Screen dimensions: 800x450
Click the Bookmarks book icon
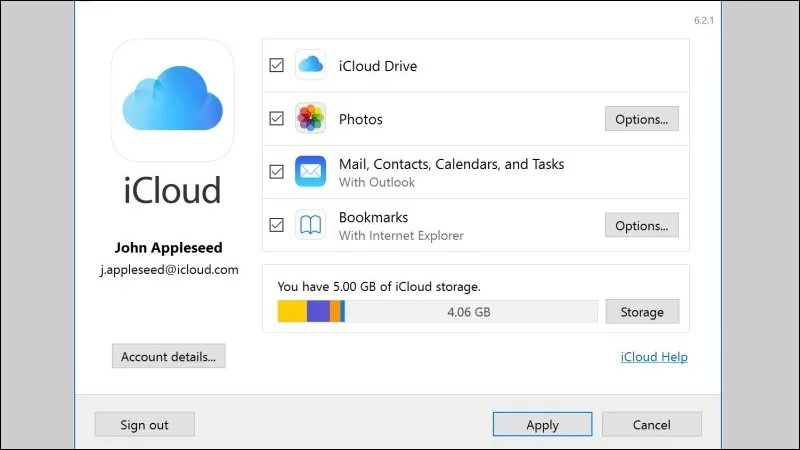[x=310, y=224]
